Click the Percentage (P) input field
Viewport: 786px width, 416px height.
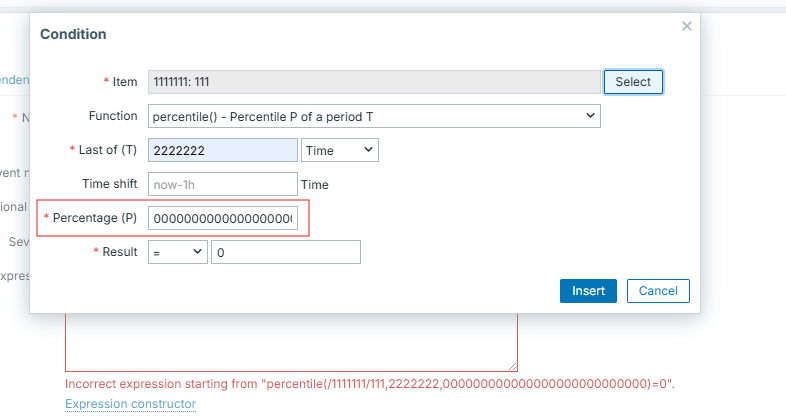click(x=223, y=218)
